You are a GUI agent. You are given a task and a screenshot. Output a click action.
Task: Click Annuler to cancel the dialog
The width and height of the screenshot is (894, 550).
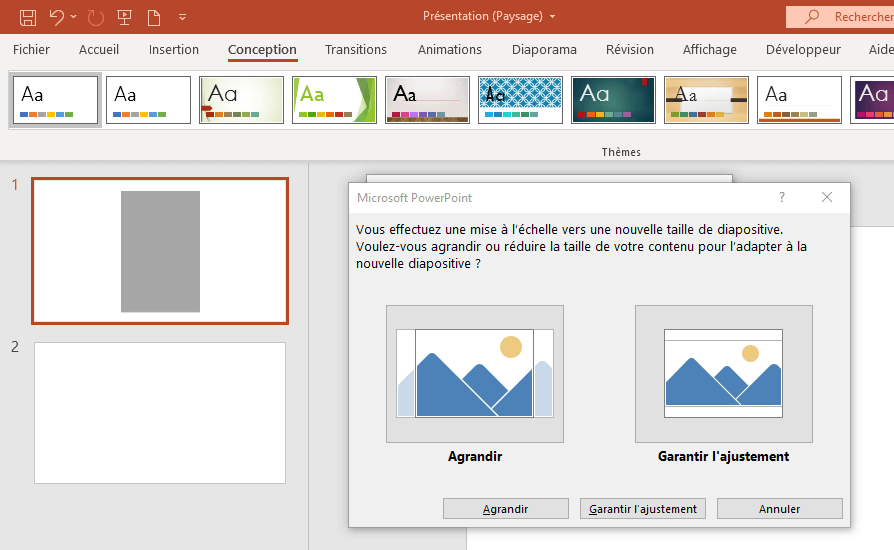779,509
